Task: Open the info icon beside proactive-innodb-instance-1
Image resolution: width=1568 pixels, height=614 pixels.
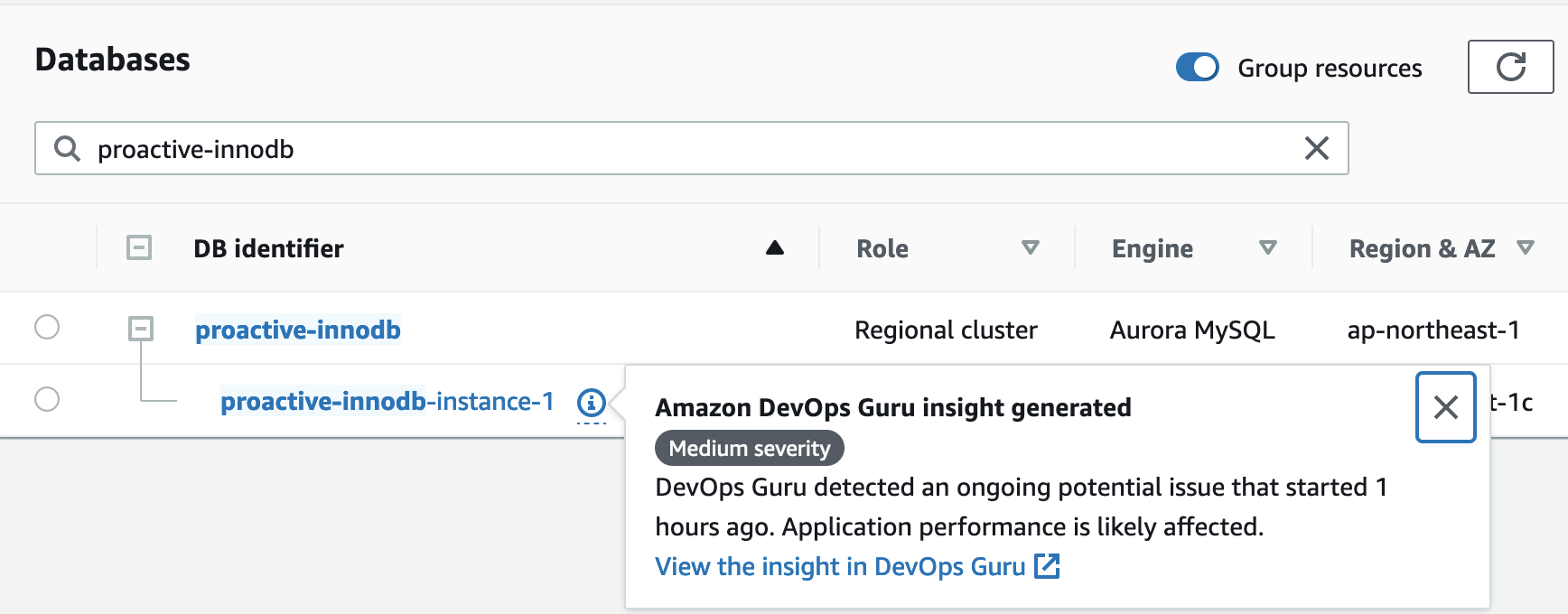Action: (x=591, y=402)
